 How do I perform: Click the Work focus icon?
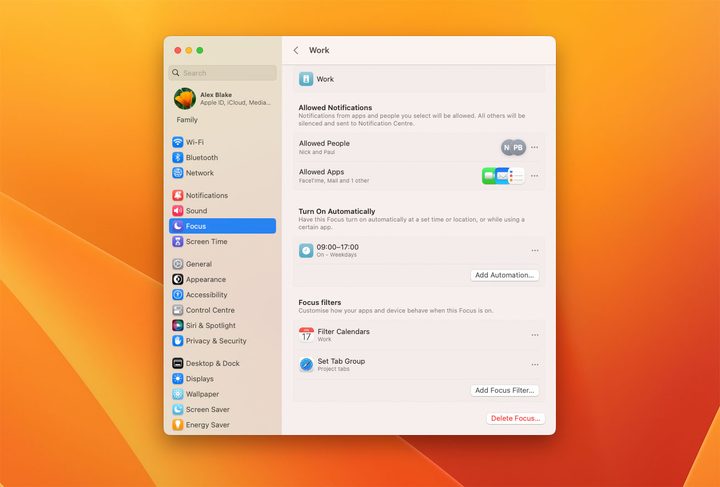coord(306,79)
